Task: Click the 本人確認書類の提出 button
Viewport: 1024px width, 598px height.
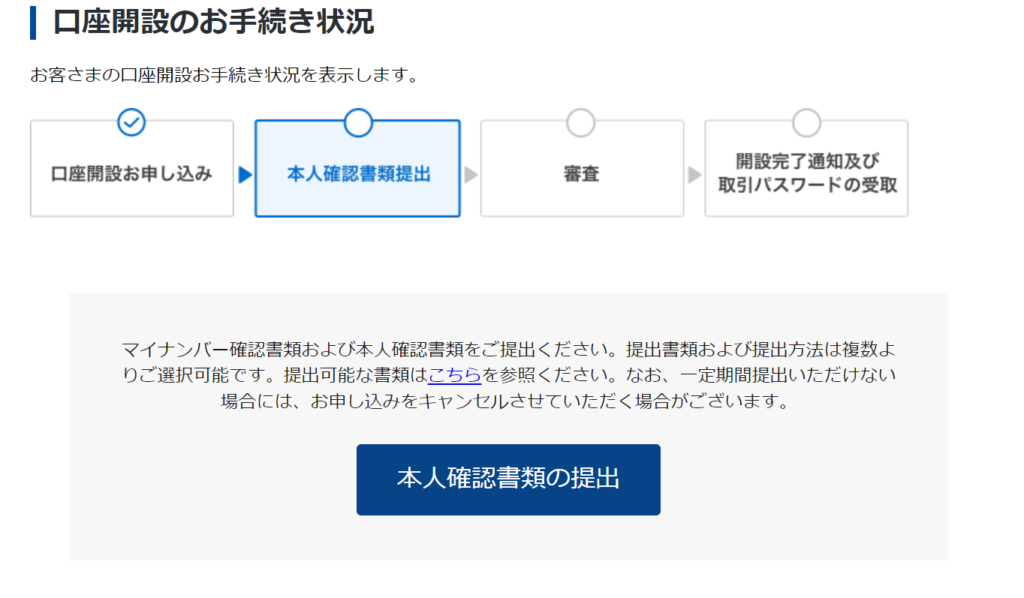Action: click(508, 480)
